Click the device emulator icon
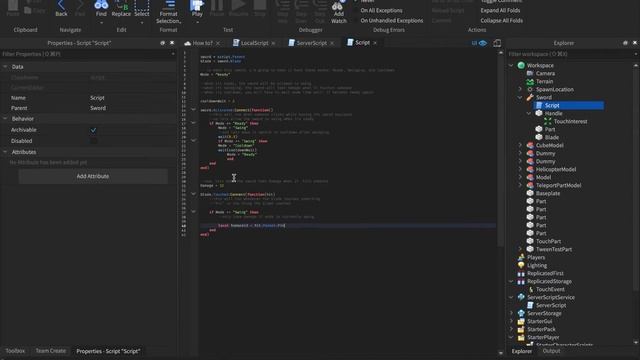 click(497, 43)
